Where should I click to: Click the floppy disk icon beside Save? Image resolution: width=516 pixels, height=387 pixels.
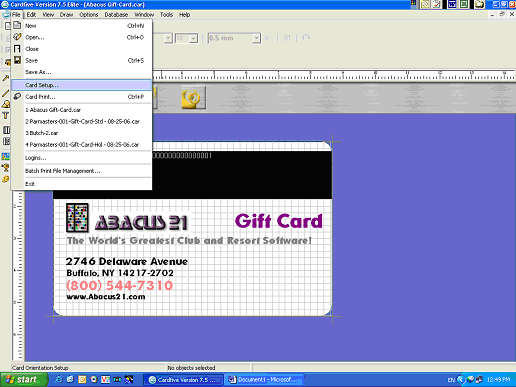click(x=17, y=60)
